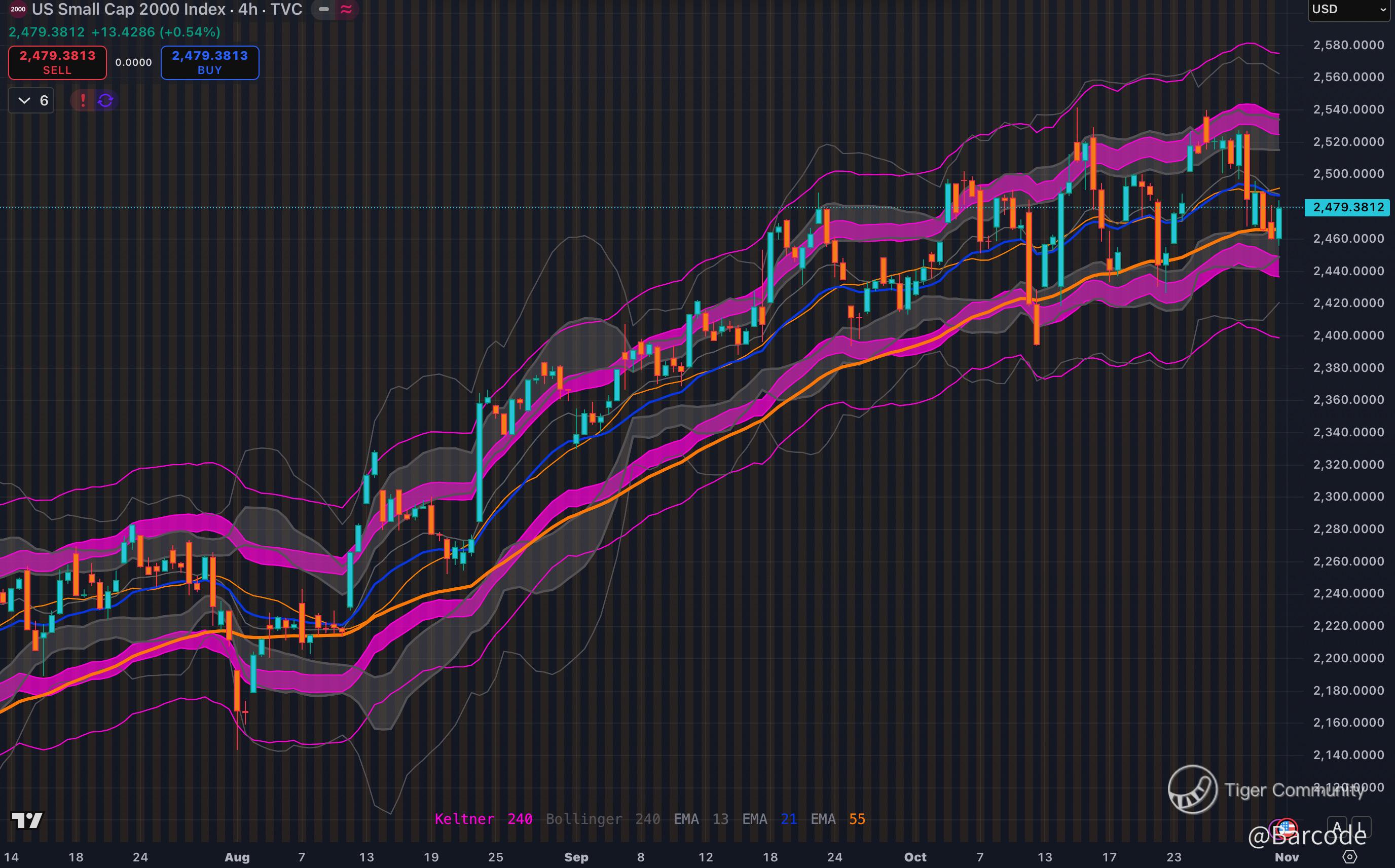
Task: Click the Keltner 240 indicator label
Action: (x=483, y=819)
